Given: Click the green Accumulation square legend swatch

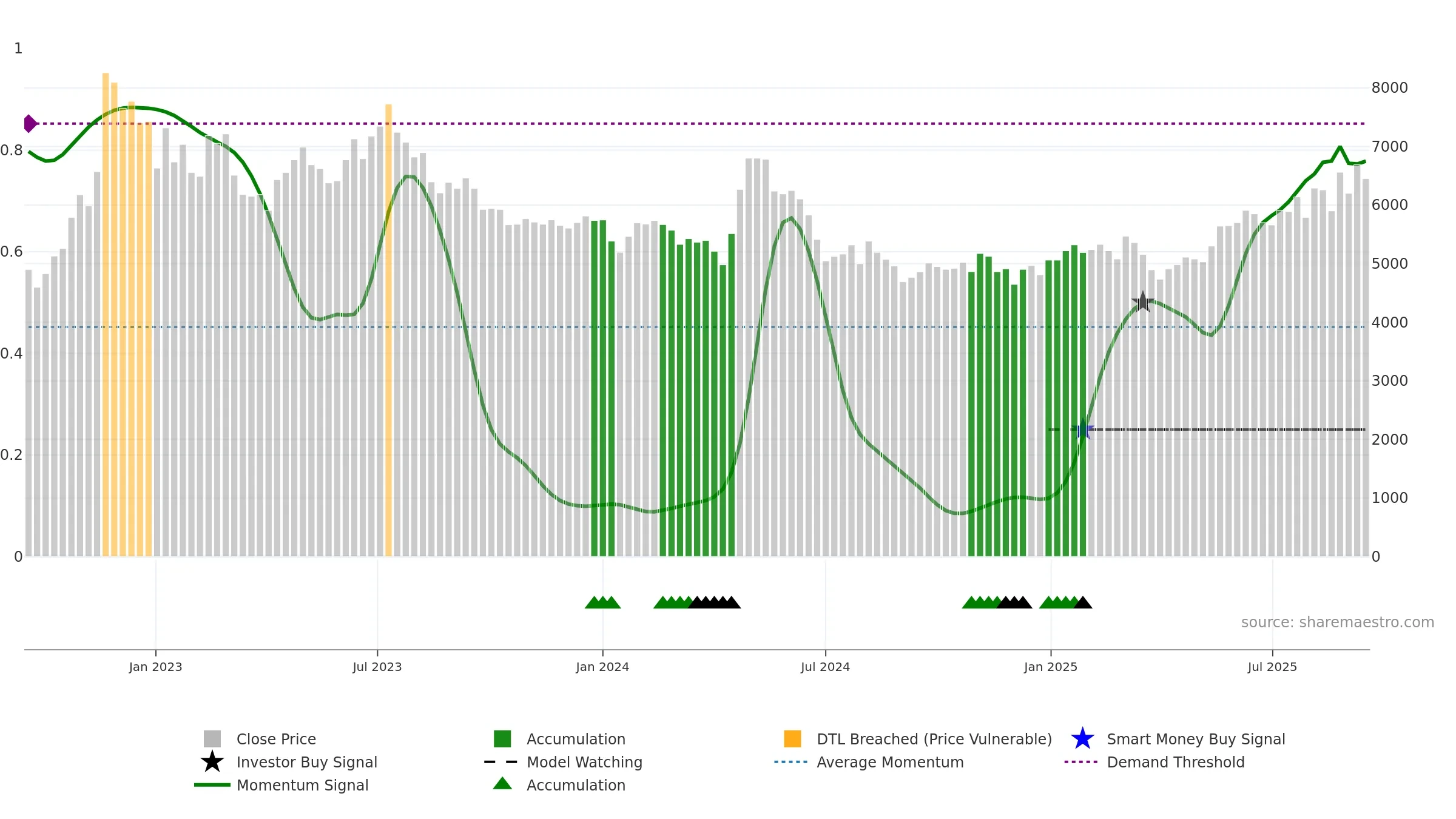Looking at the screenshot, I should 502,739.
